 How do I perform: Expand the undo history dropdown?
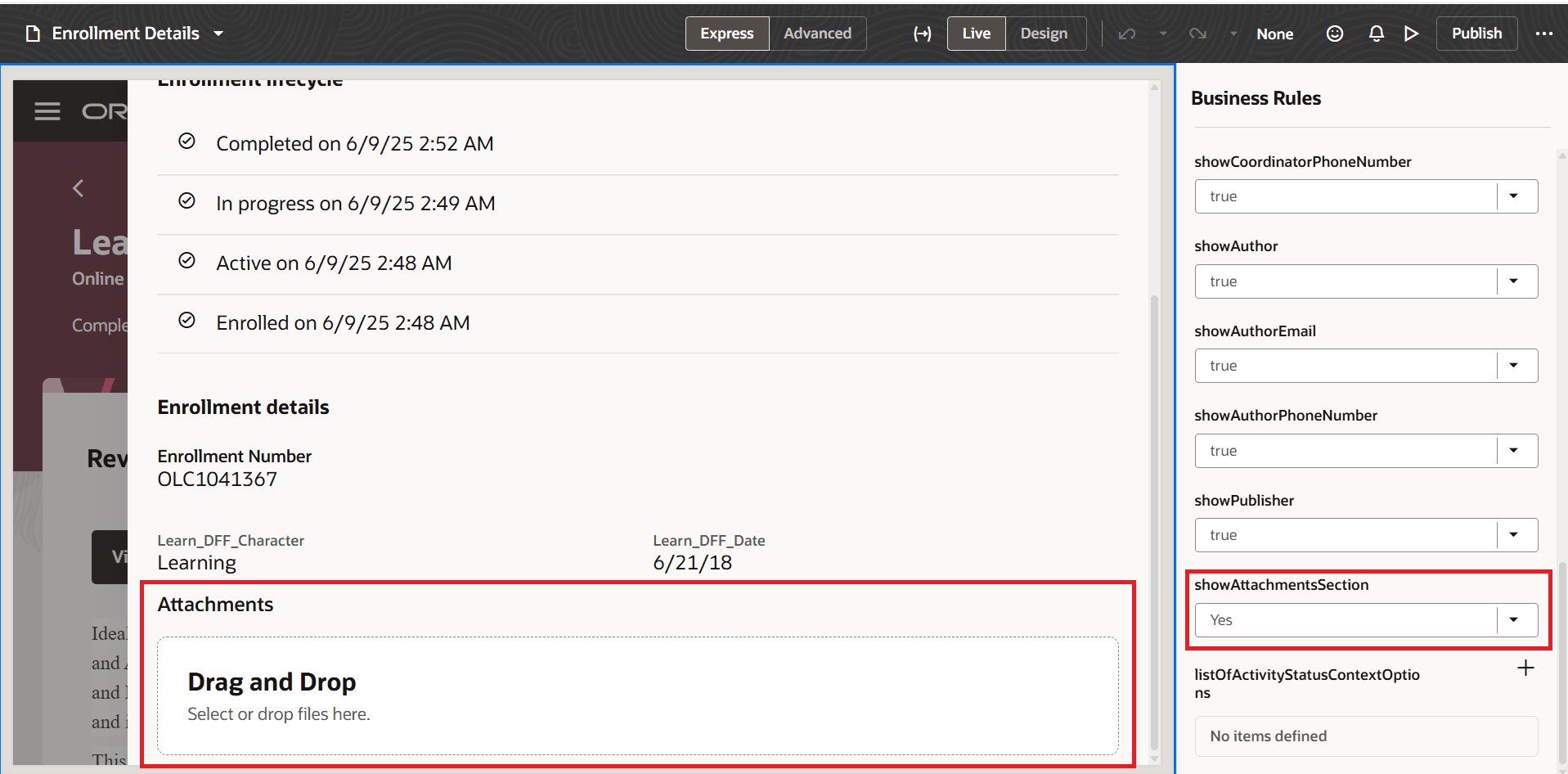(1162, 34)
